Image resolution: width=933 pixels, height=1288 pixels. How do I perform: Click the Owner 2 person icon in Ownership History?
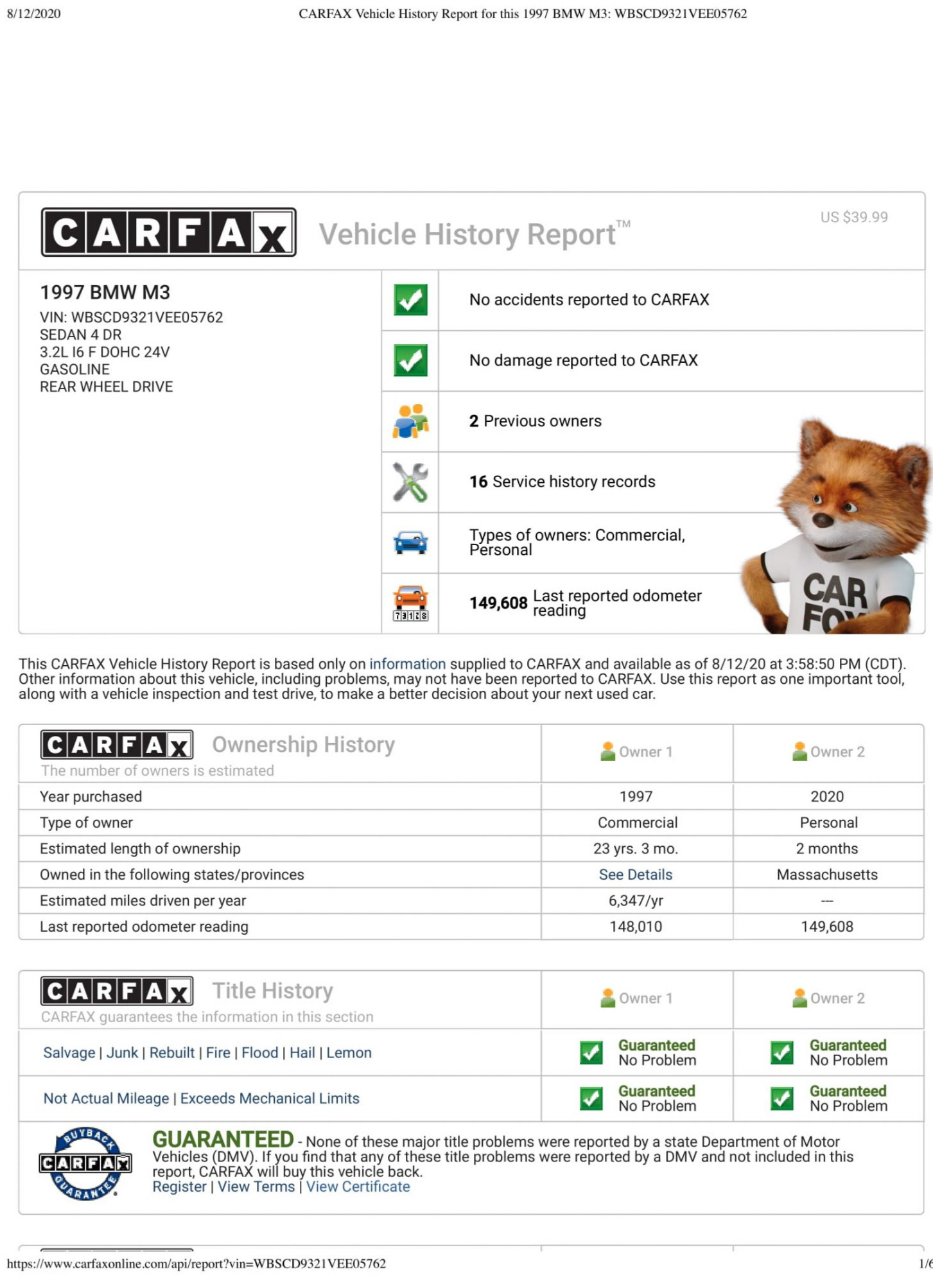[799, 751]
